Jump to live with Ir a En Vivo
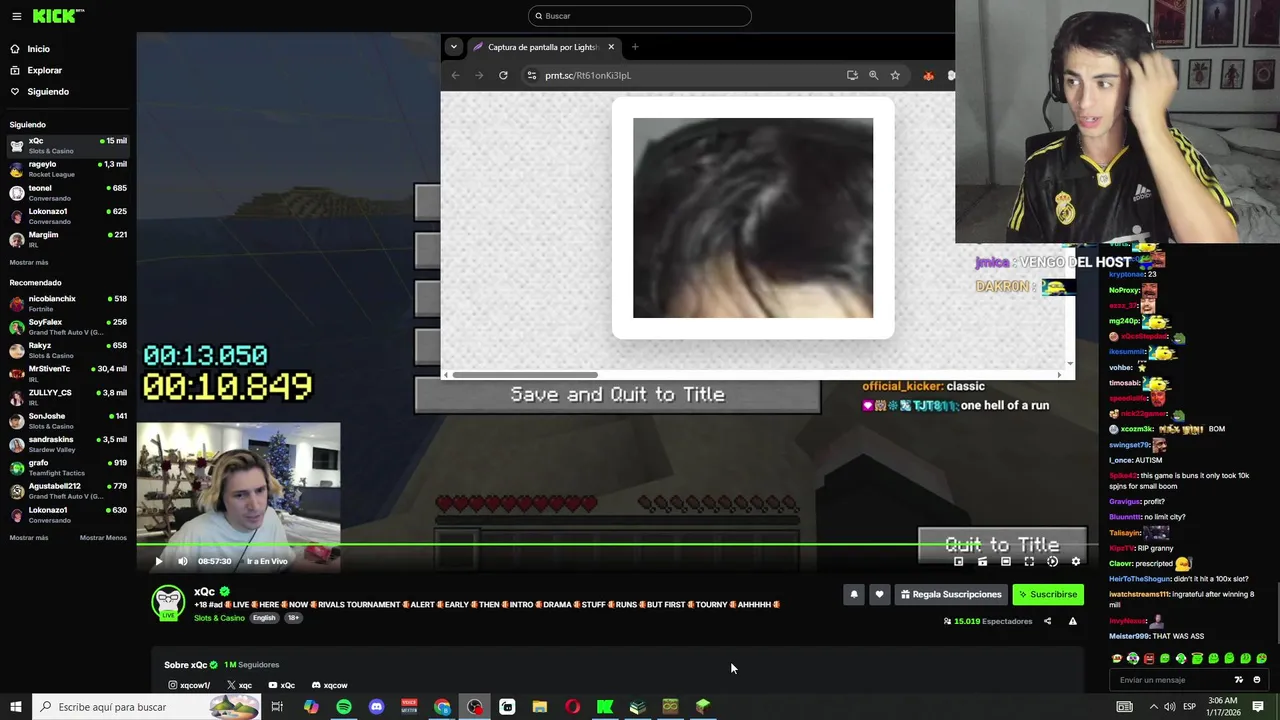The height and width of the screenshot is (720, 1280). 267,561
